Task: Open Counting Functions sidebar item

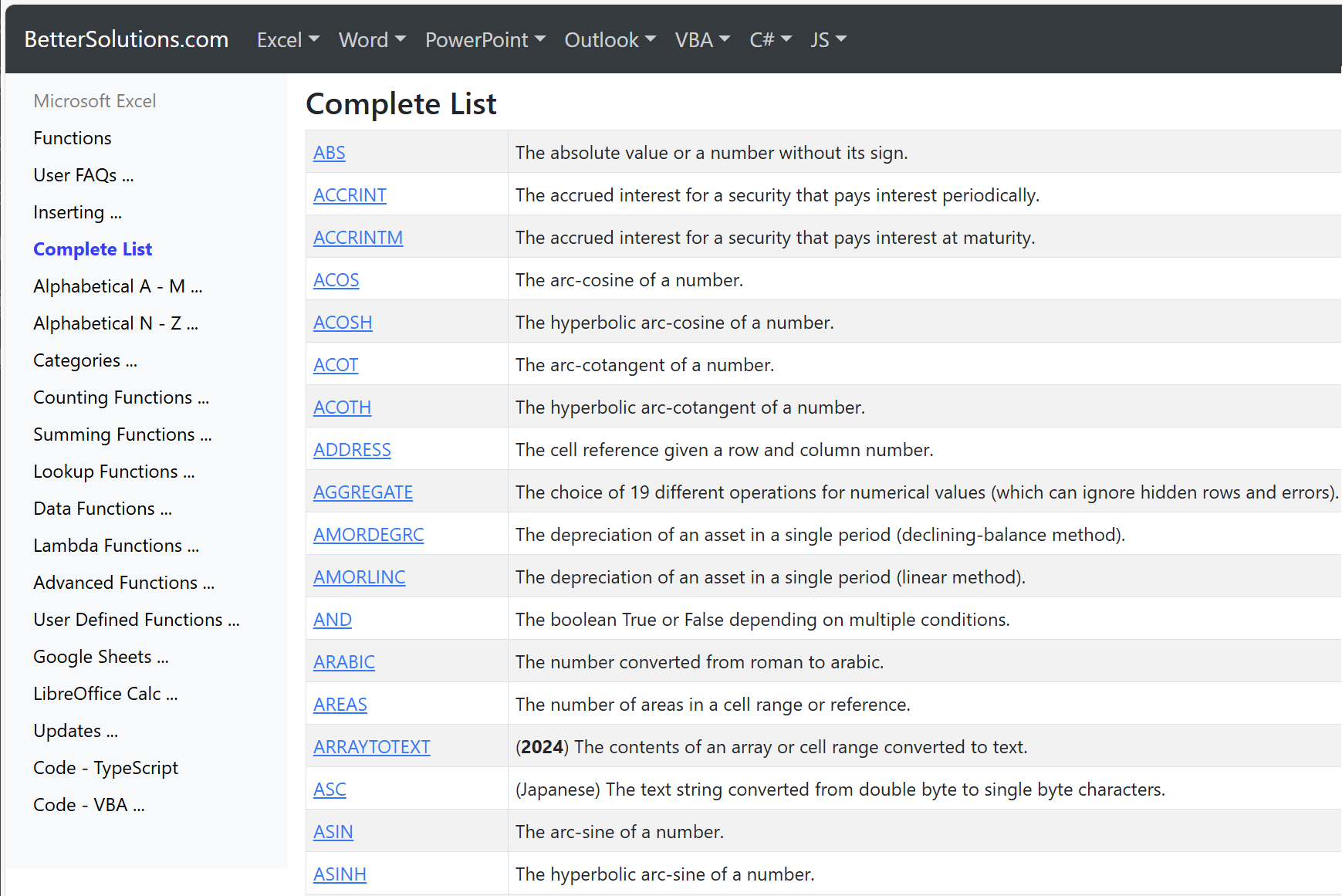Action: pyautogui.click(x=121, y=397)
